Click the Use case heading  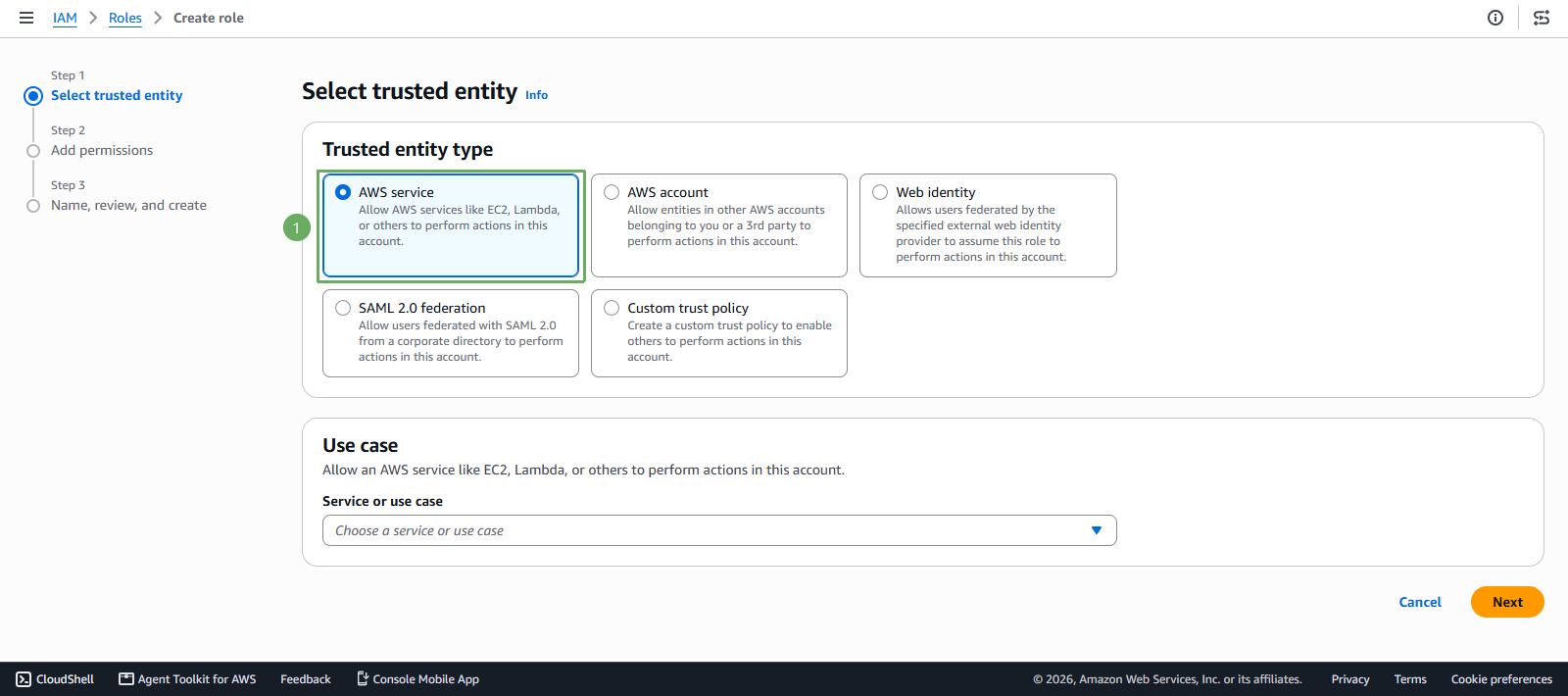tap(361, 445)
